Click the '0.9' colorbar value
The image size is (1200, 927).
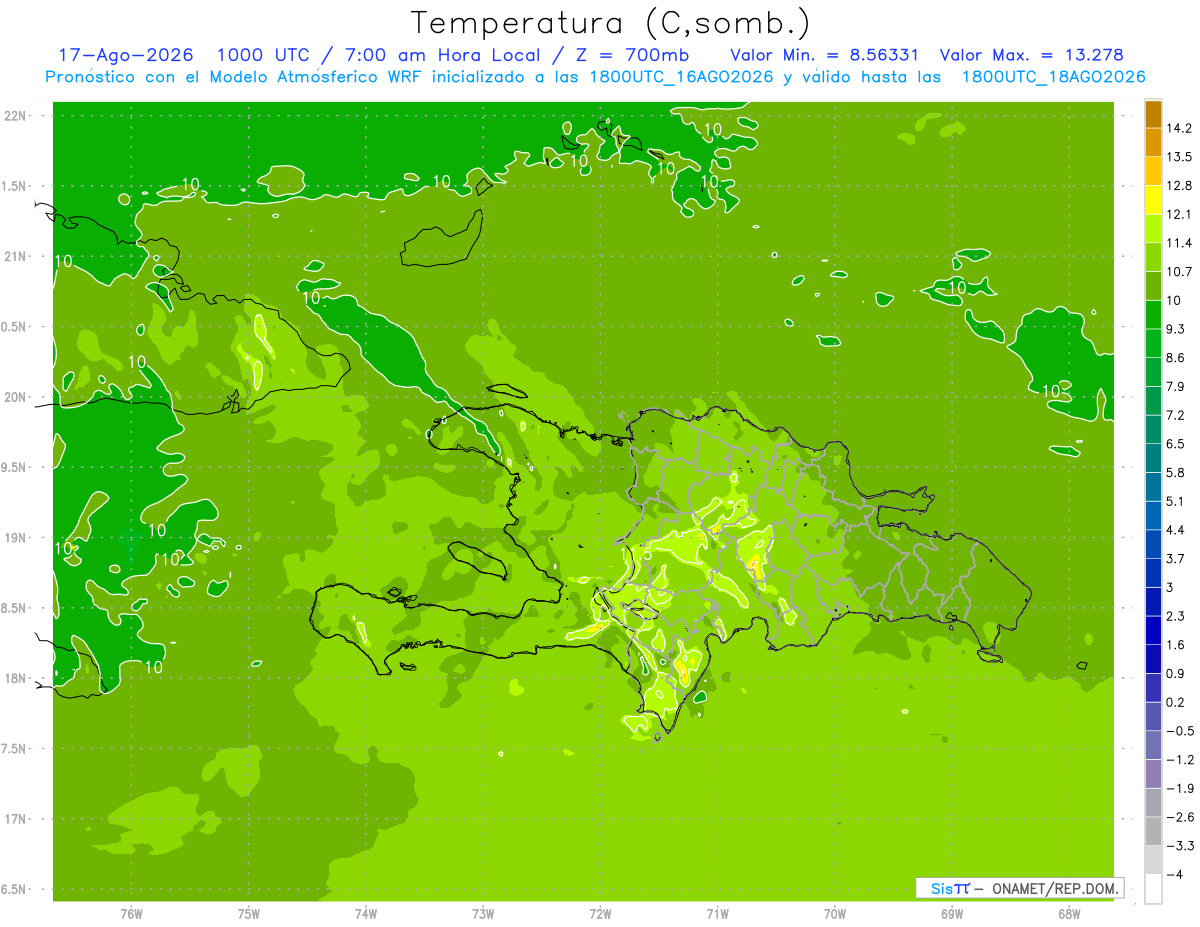click(x=1176, y=673)
